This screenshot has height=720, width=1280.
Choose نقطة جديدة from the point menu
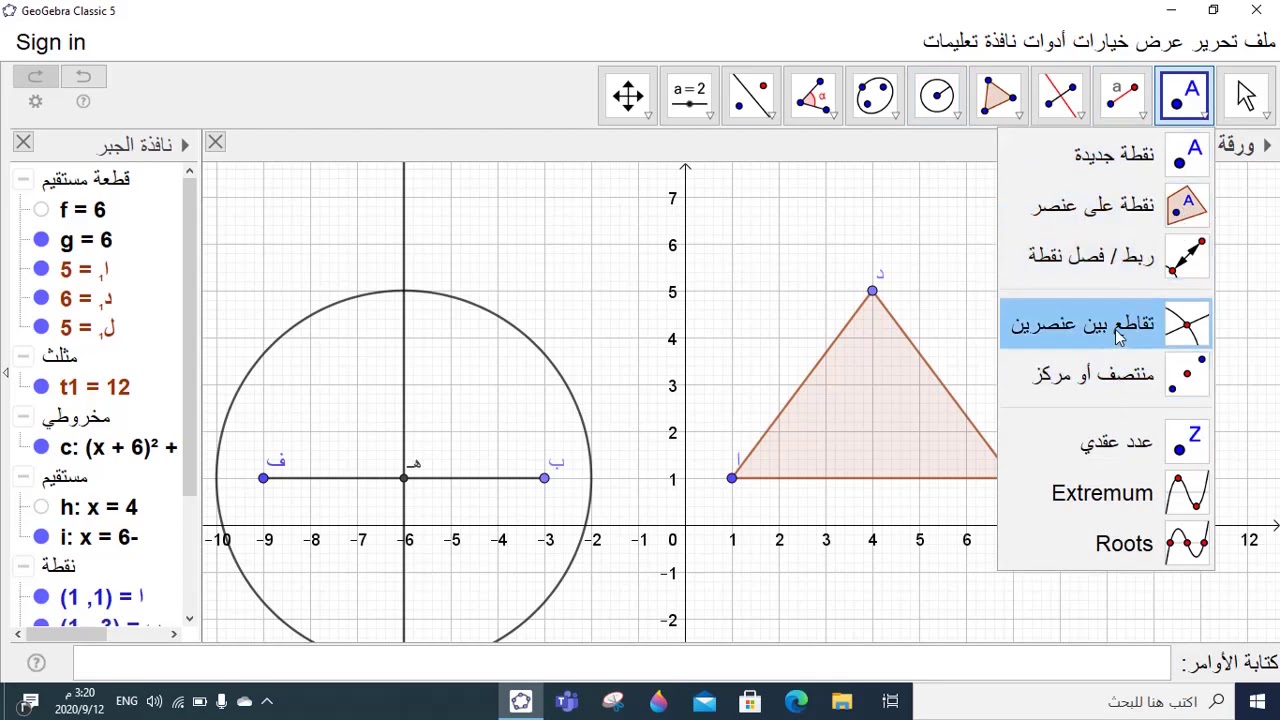pos(1106,154)
